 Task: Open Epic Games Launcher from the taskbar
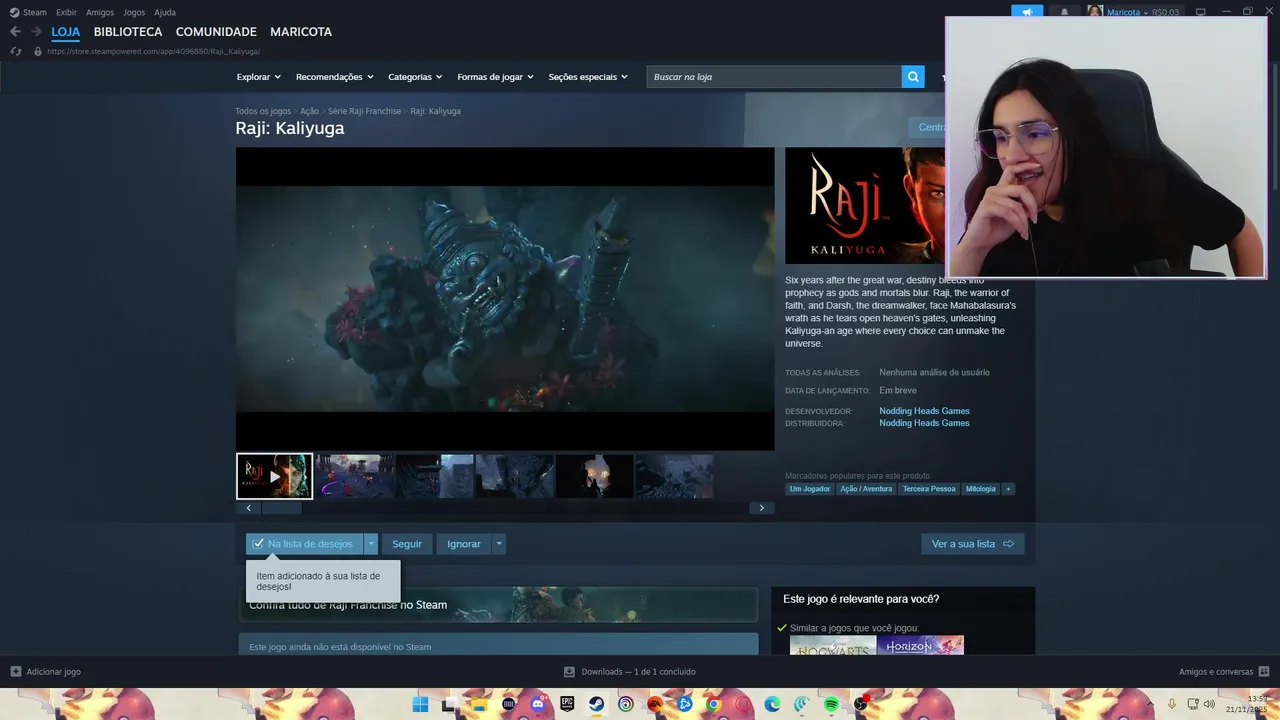567,704
